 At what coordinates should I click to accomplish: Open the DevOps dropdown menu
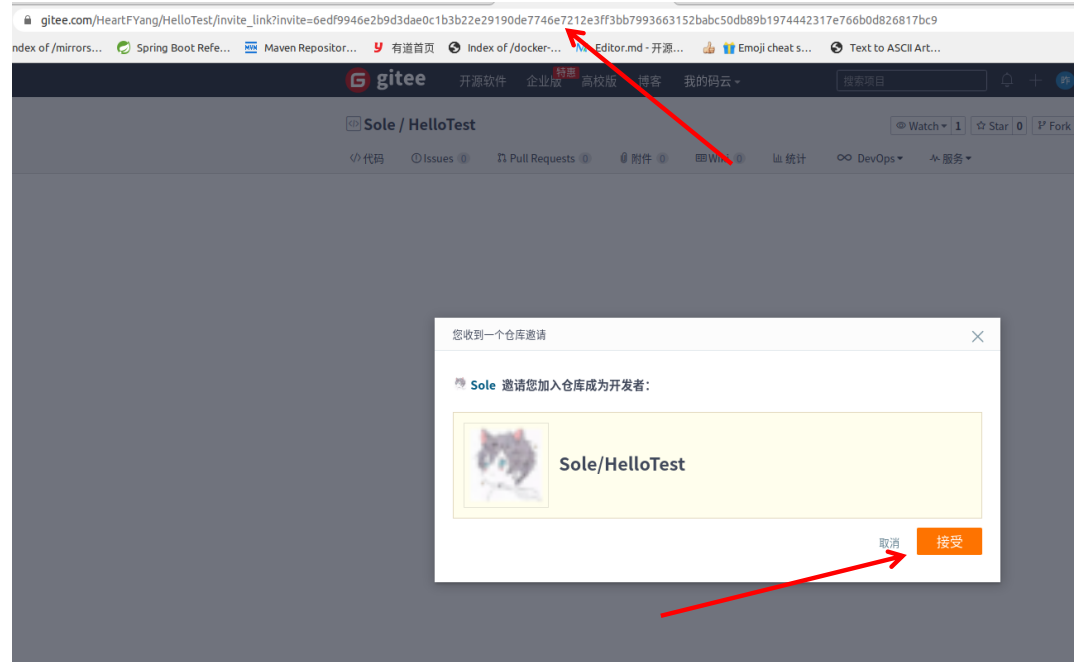869,157
